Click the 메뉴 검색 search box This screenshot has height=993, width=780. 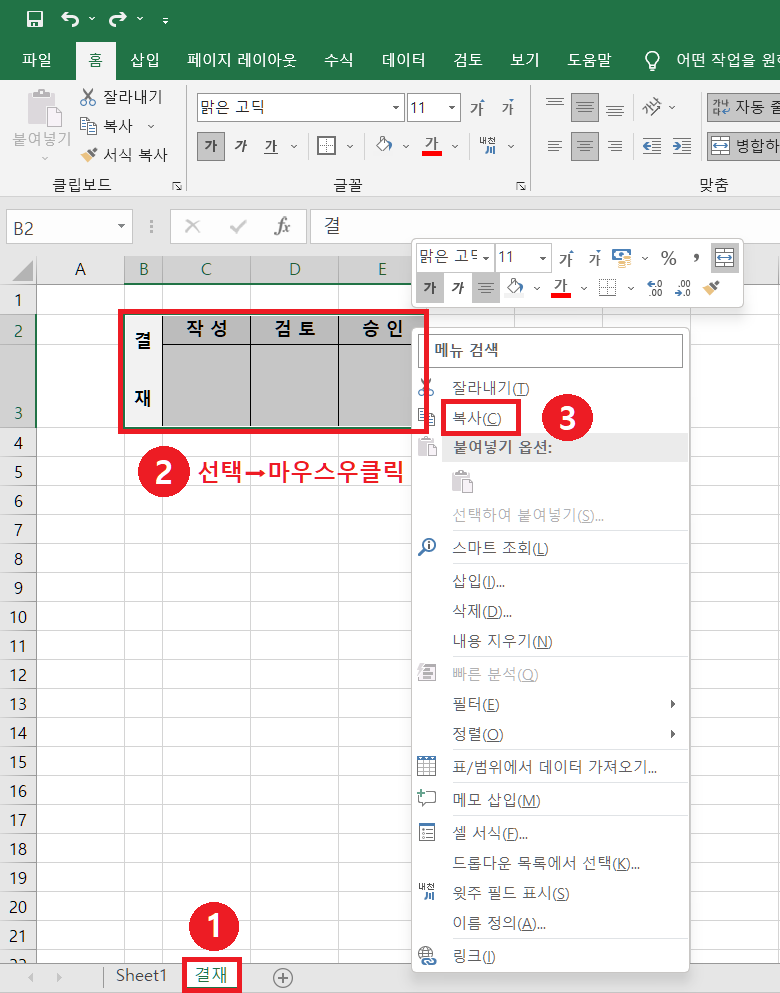(551, 351)
